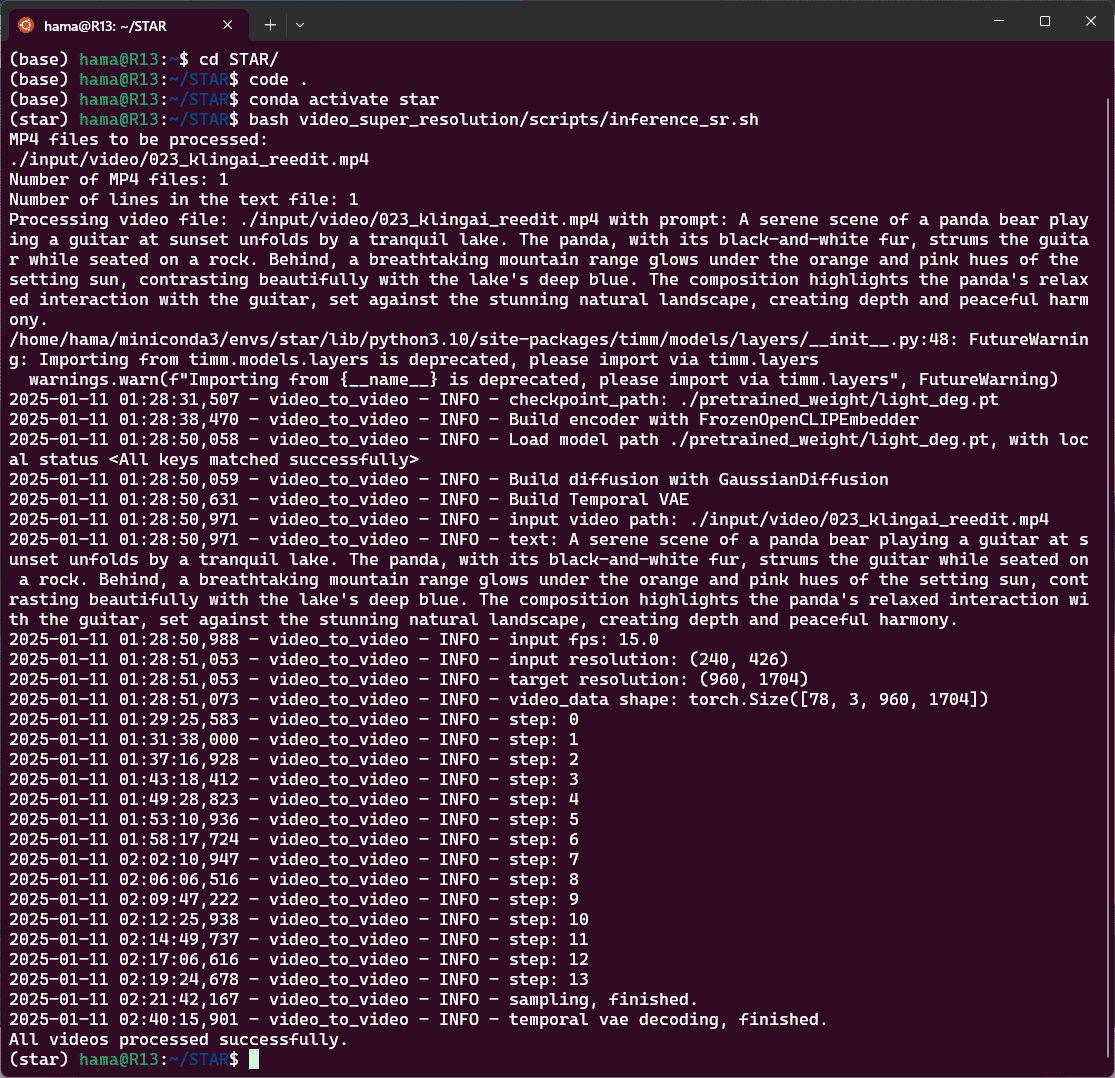Close the terminal window
Screen dimensions: 1115x1078
(x=1091, y=21)
